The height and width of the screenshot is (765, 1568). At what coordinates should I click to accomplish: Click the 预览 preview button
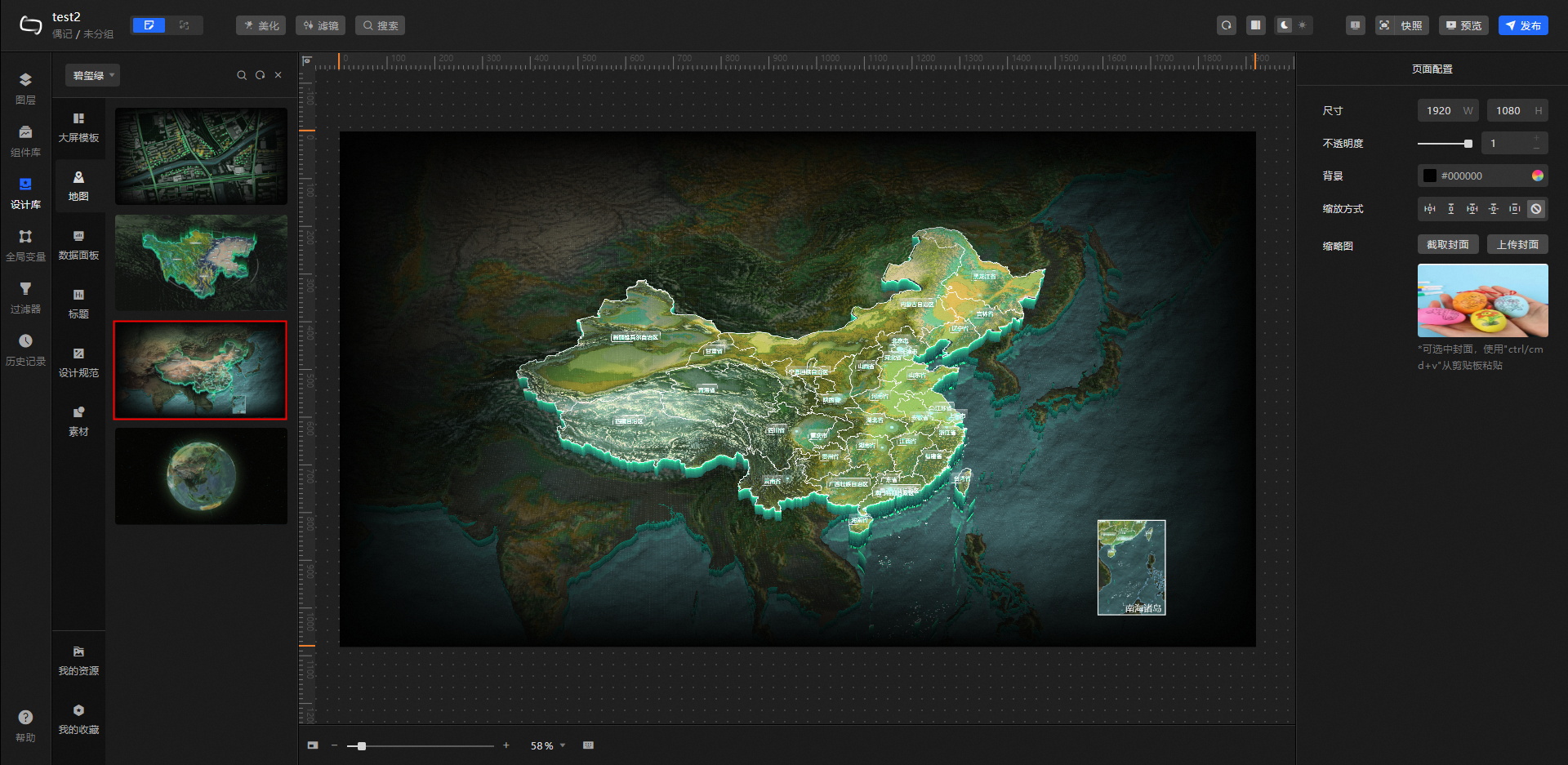coord(1463,25)
